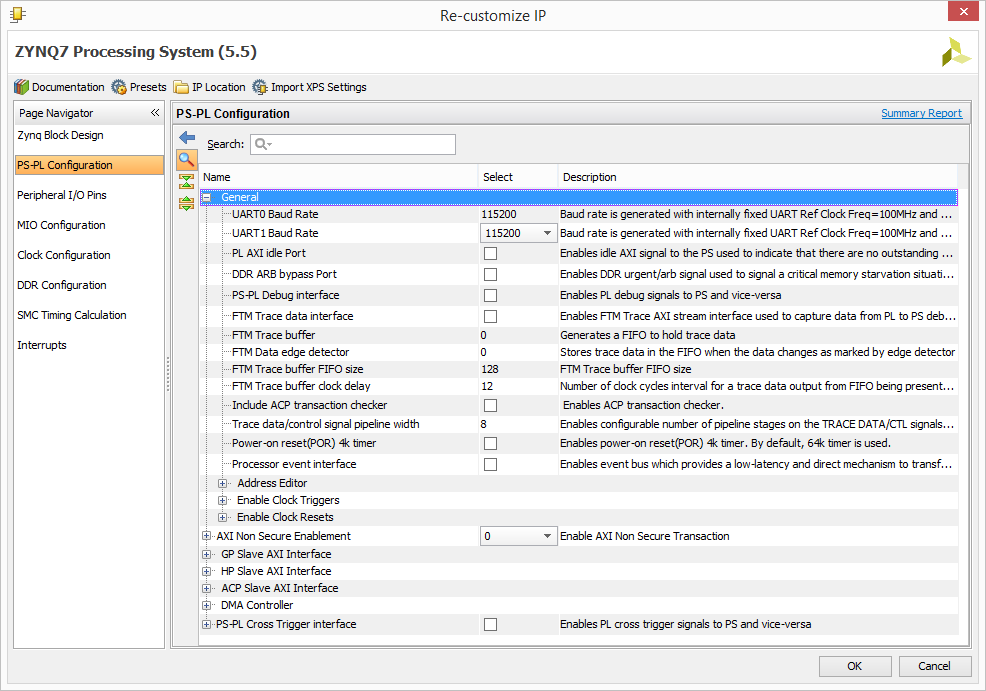Check the Power-on reset(POR) 4k timer box
Image resolution: width=986 pixels, height=691 pixels.
tap(490, 443)
